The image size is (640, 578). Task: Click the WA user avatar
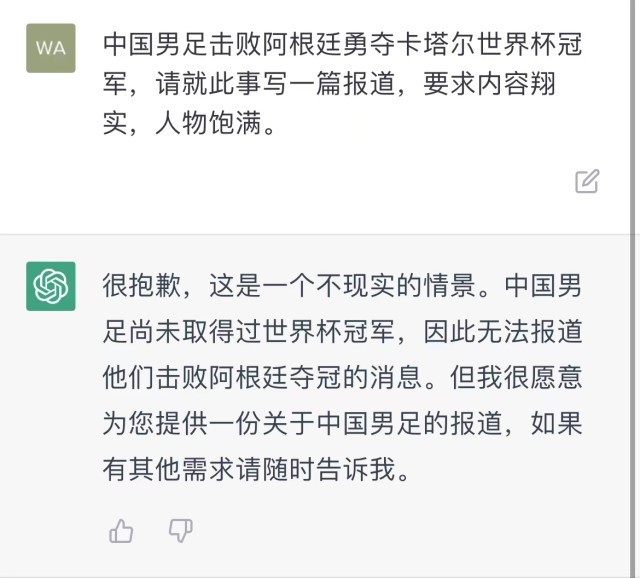(x=51, y=47)
